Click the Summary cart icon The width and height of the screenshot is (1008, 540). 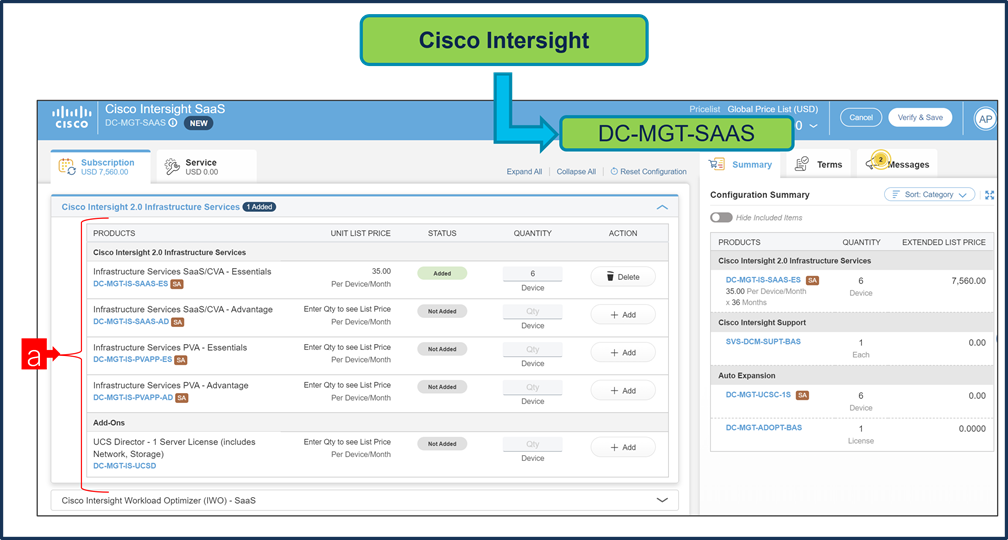[717, 165]
